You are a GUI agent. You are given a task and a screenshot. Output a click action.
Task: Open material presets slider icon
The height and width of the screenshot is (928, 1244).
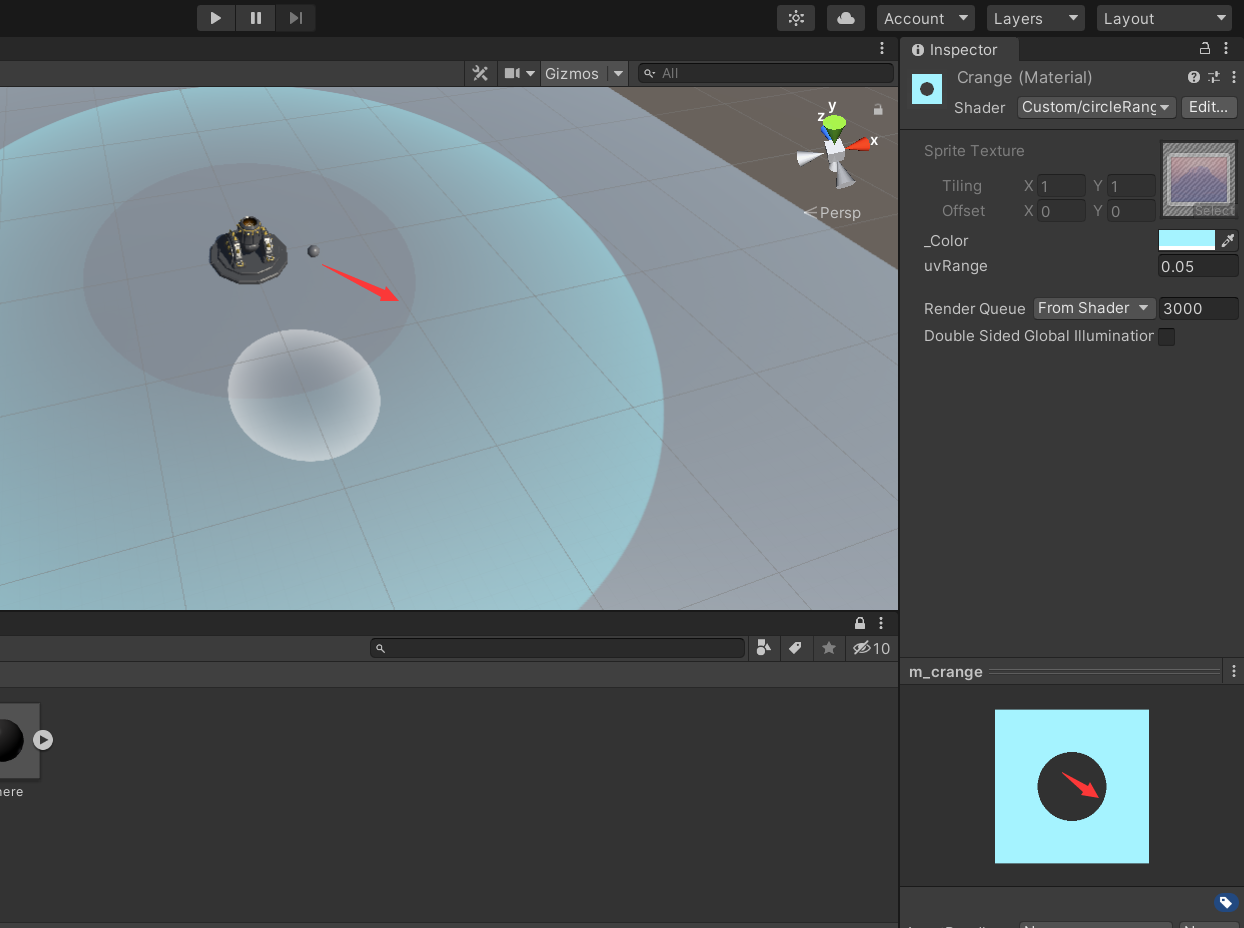tap(1214, 77)
